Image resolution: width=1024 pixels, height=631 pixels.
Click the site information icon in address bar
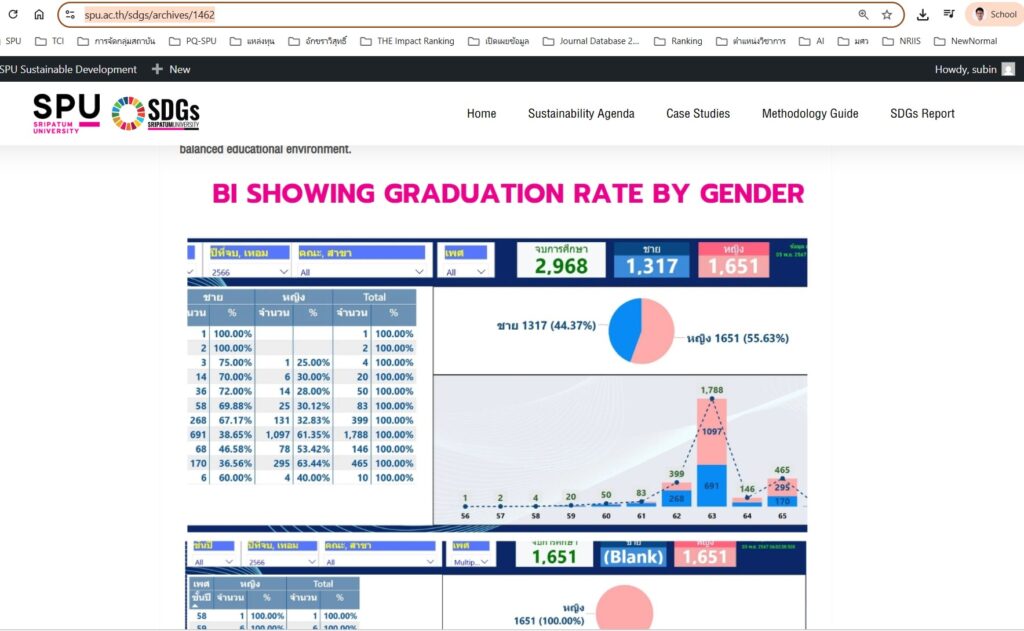point(70,15)
